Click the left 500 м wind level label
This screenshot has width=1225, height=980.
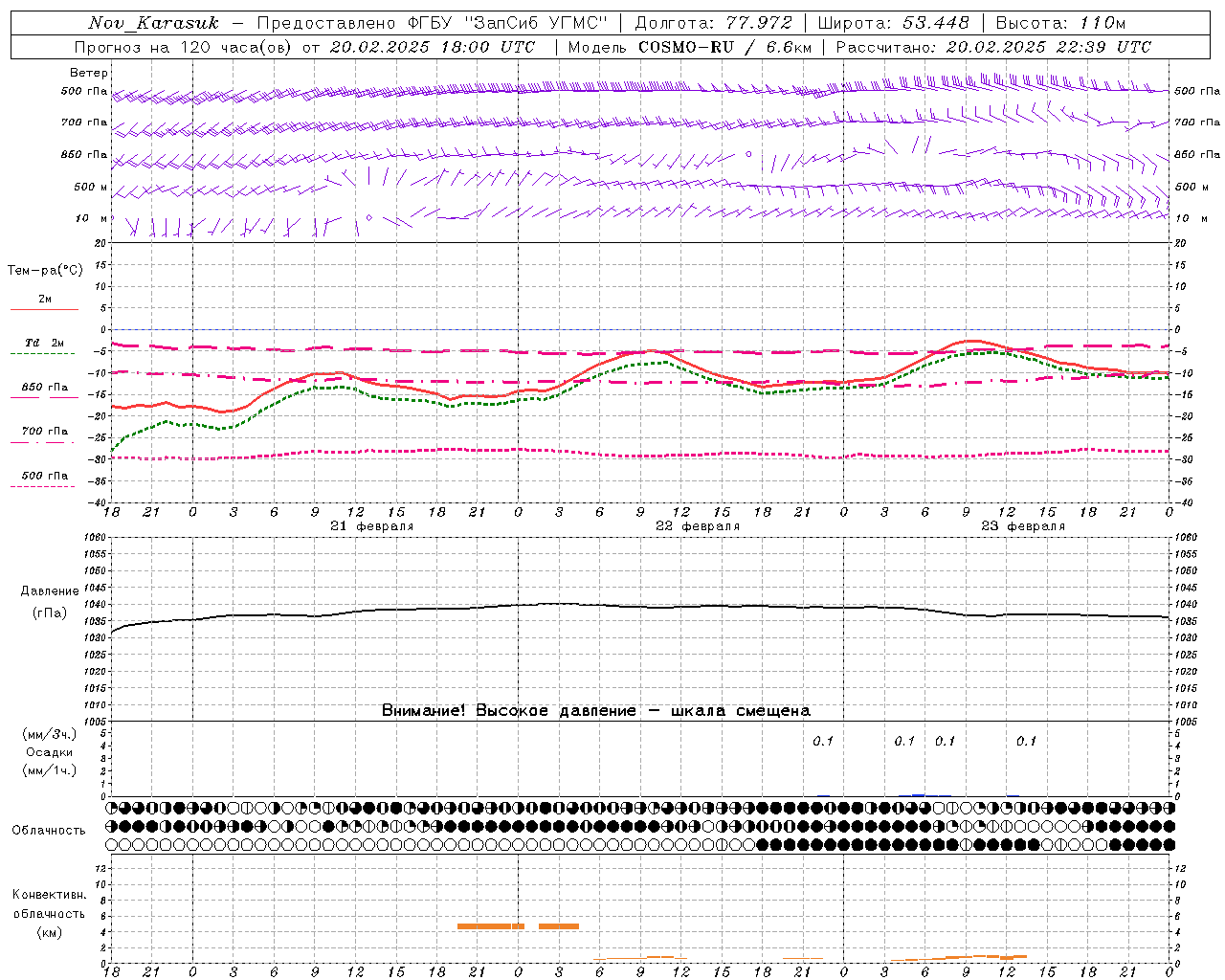91,187
